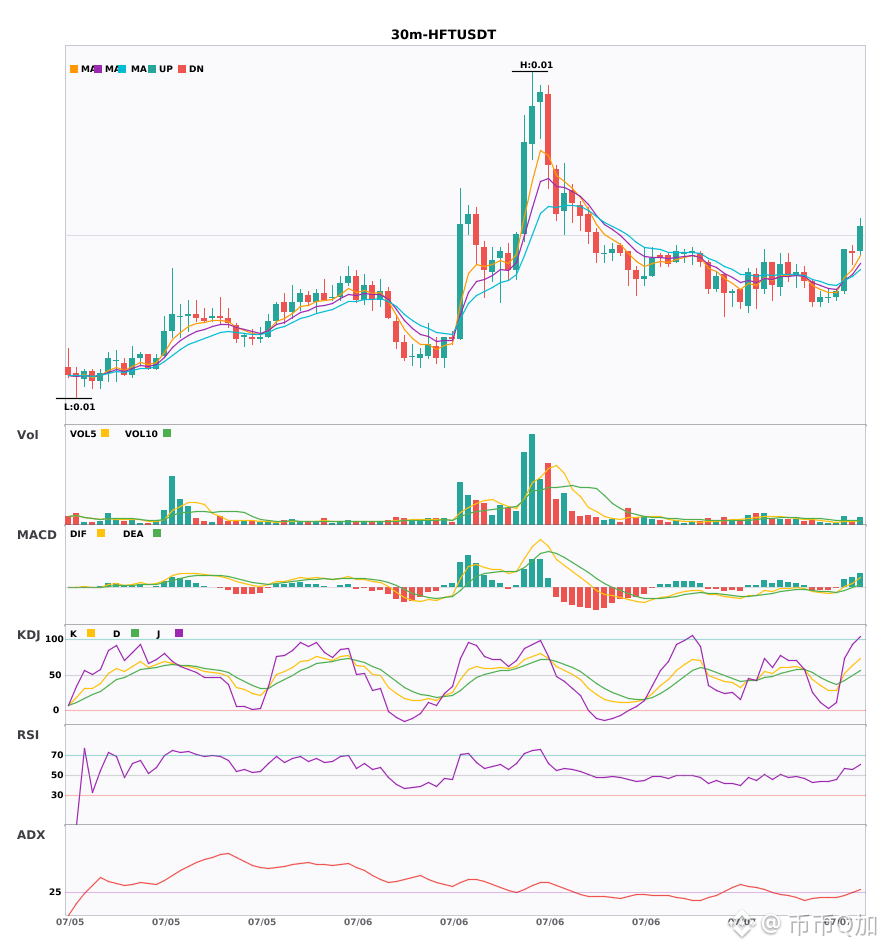Viewport: 885px width, 950px height.
Task: Click the MACD panel label
Action: coord(36,535)
